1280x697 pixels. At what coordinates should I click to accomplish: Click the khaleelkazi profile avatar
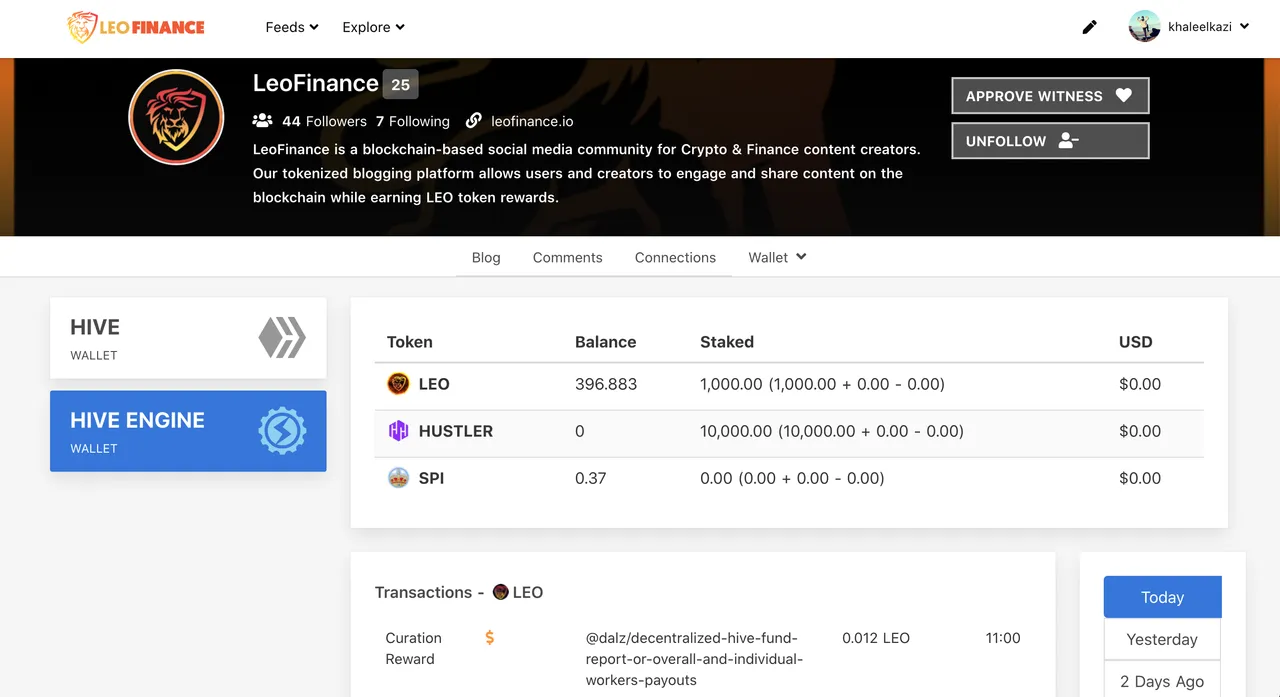click(1144, 27)
